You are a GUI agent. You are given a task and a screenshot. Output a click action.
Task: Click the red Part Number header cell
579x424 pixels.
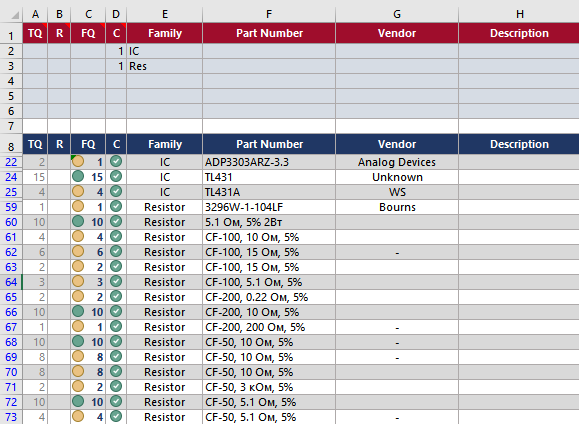(x=269, y=33)
